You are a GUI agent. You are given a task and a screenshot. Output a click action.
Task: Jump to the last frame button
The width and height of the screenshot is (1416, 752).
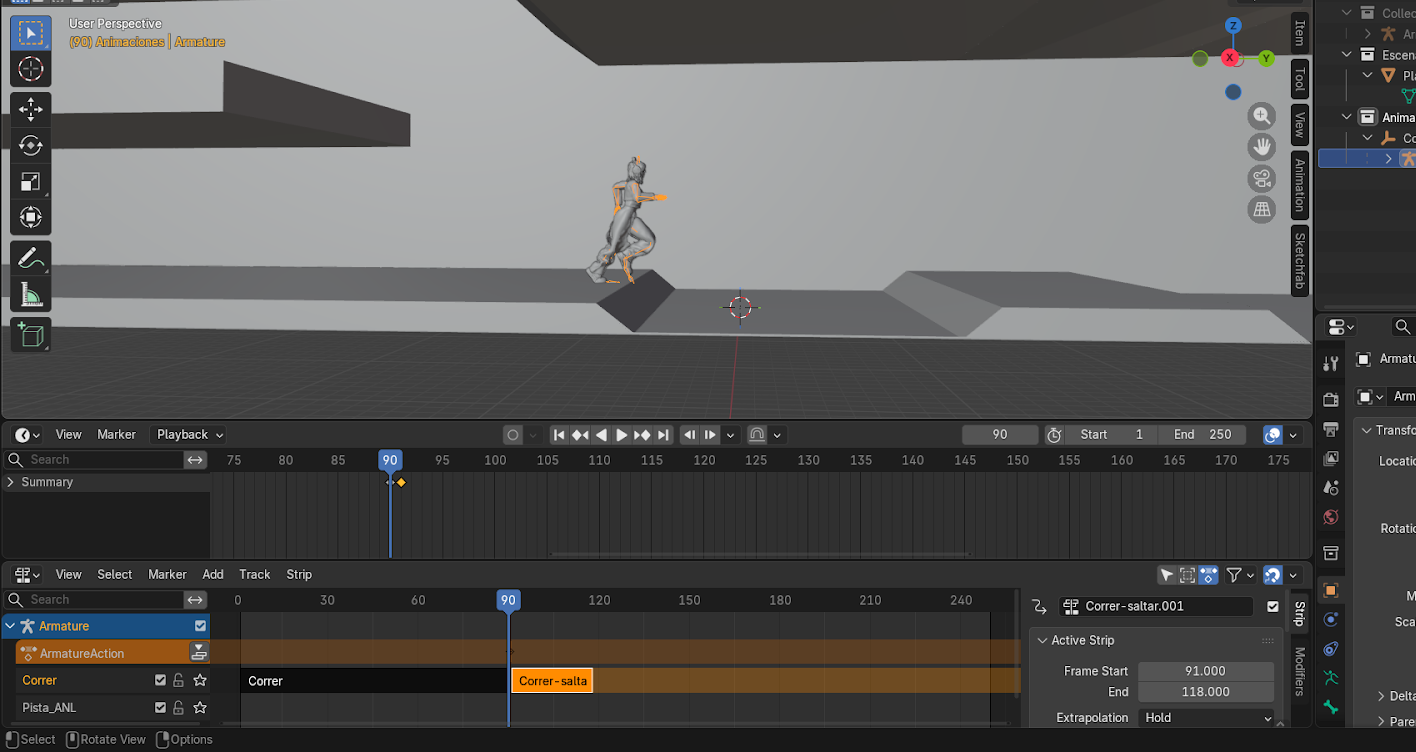click(663, 435)
